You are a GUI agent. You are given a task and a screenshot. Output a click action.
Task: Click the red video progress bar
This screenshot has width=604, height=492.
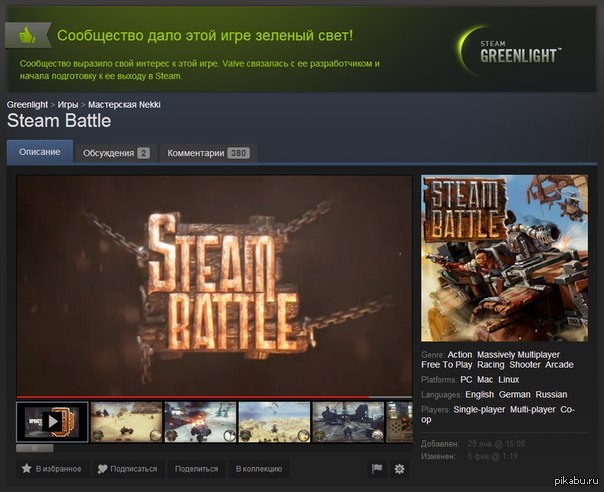tap(200, 397)
